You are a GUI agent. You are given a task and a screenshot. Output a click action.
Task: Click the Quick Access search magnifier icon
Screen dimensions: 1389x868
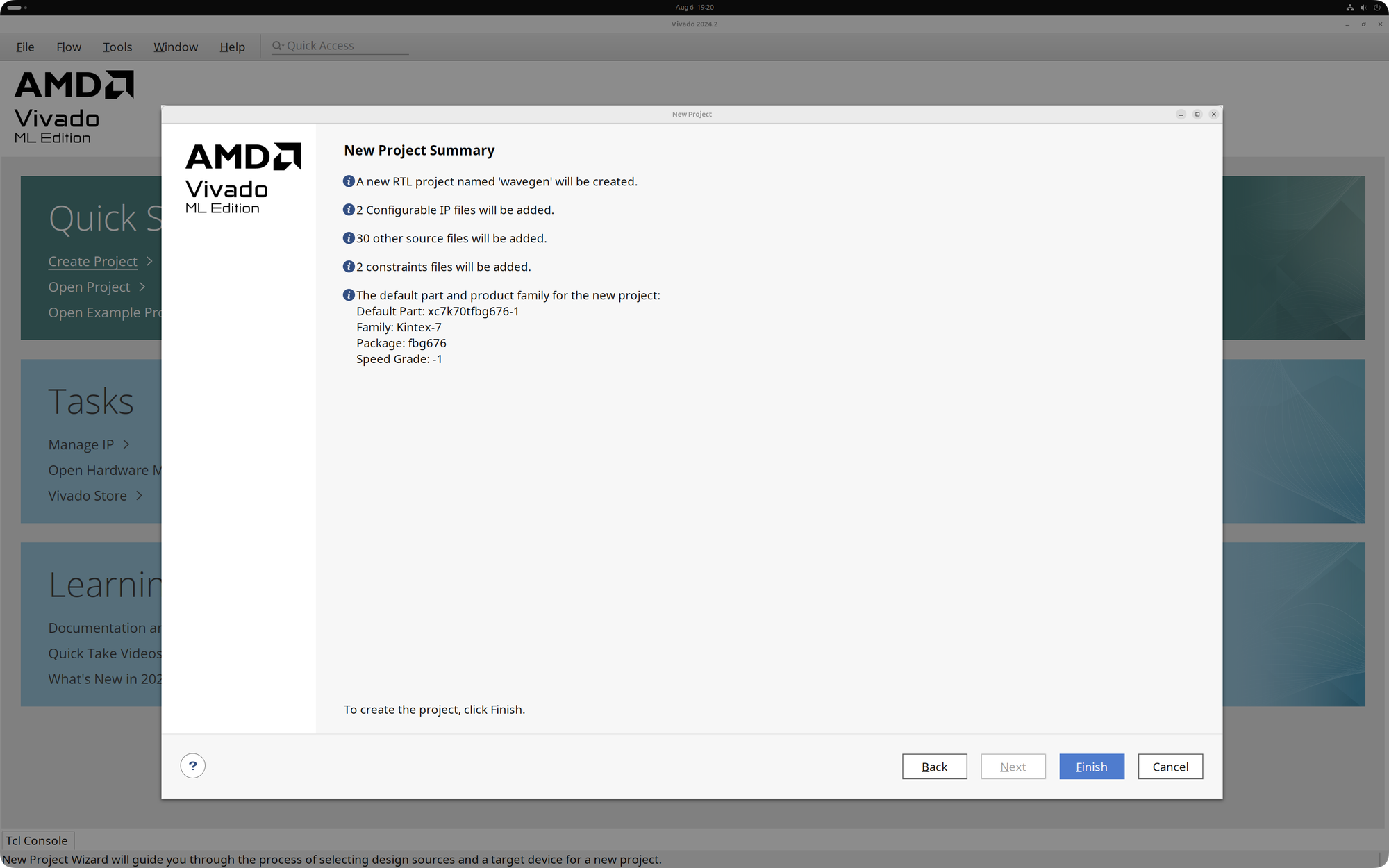point(277,46)
